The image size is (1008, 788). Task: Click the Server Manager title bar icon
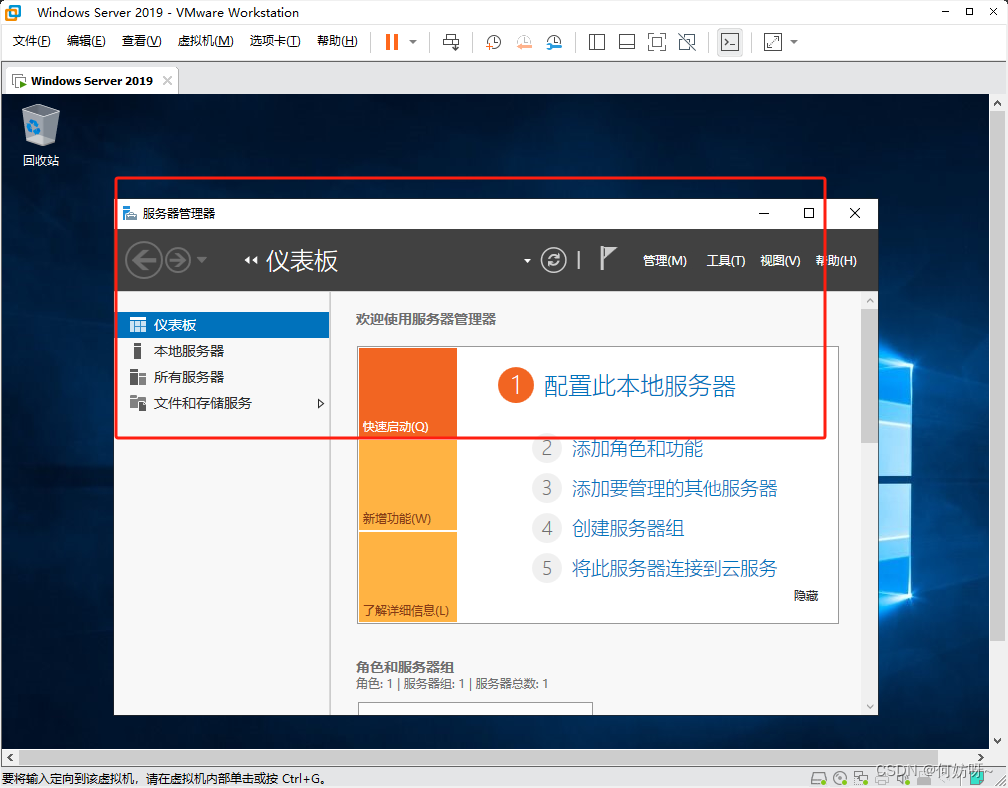(x=129, y=213)
